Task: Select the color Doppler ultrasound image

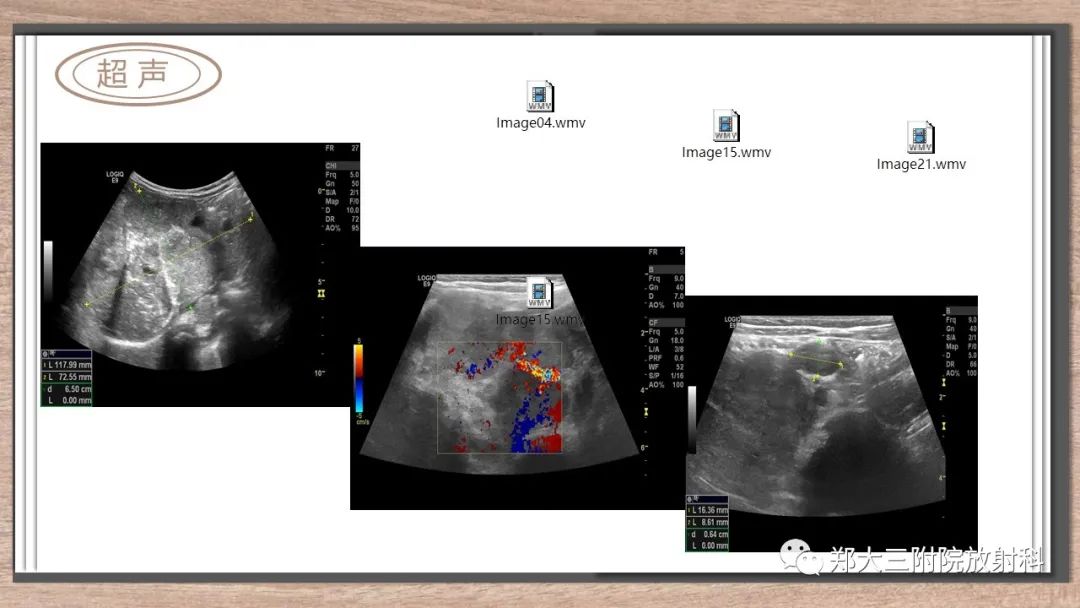Action: coord(517,378)
